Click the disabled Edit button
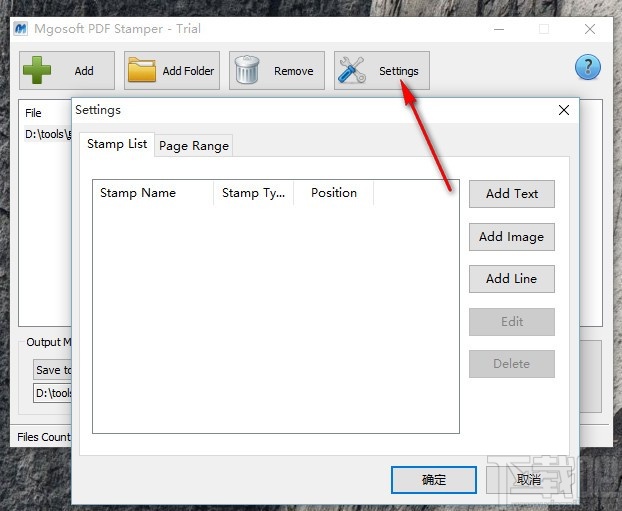Screen dimensions: 622x511 click(x=512, y=322)
